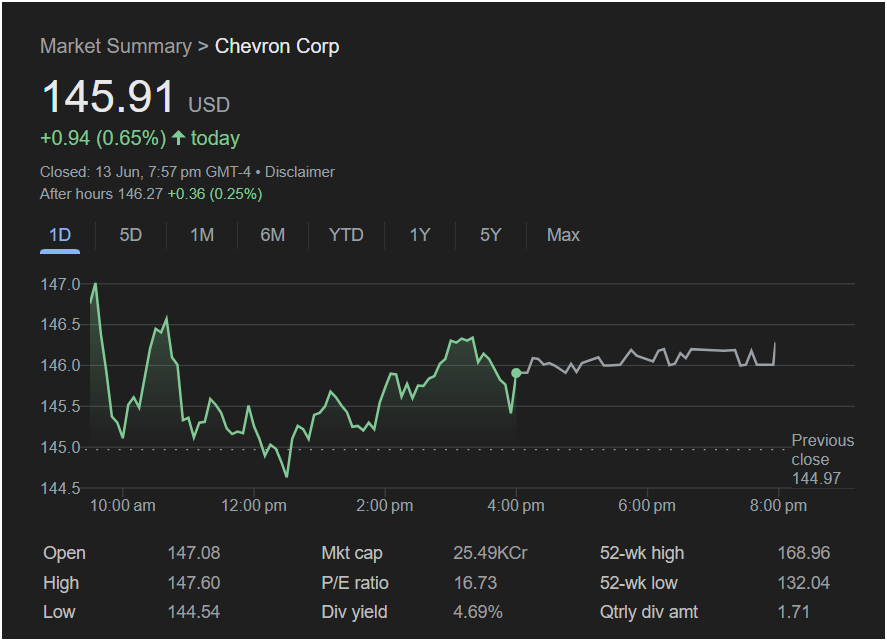Click the High value 147.60

[x=193, y=583]
